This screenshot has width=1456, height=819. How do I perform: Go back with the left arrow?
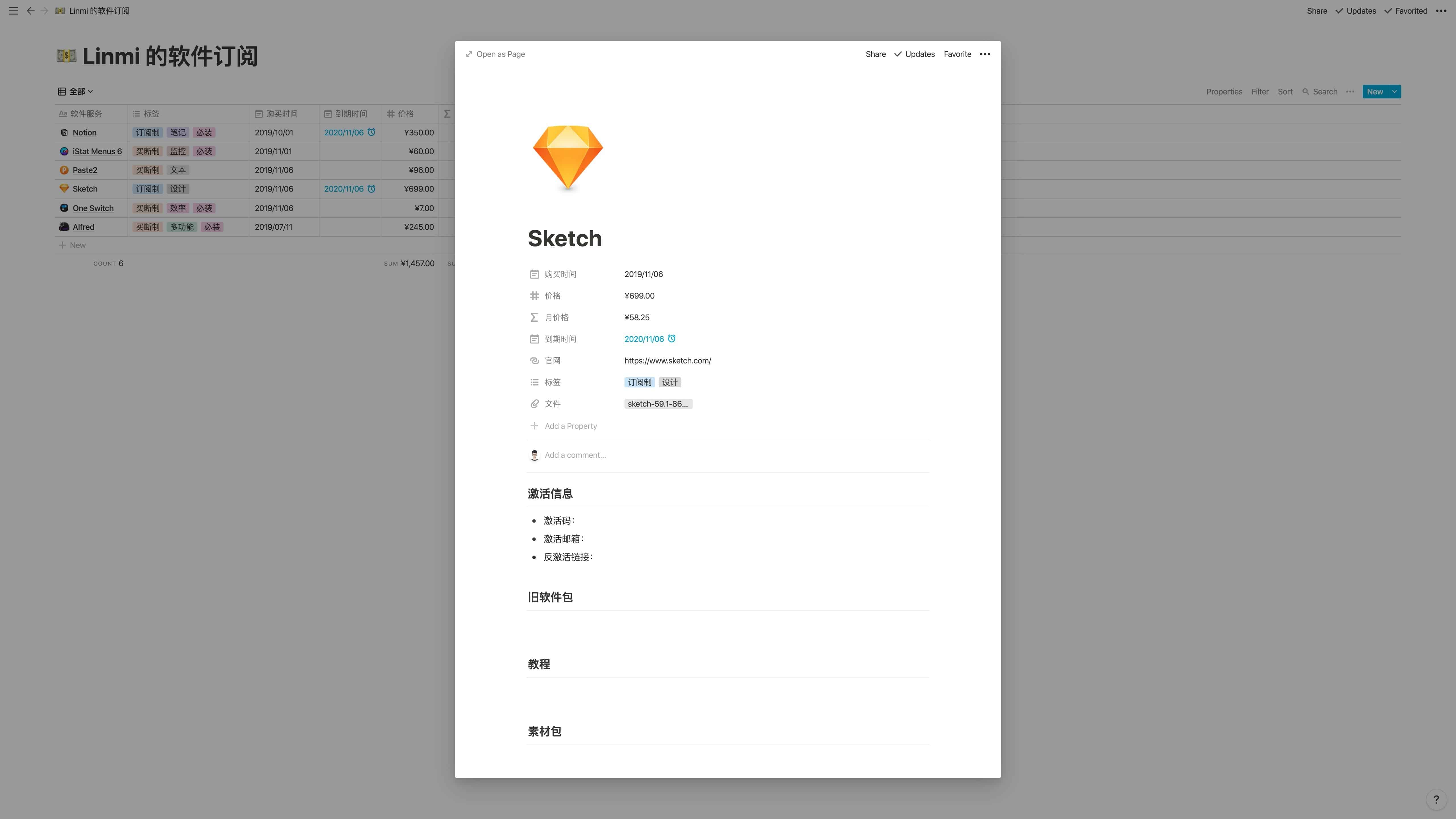pos(30,11)
